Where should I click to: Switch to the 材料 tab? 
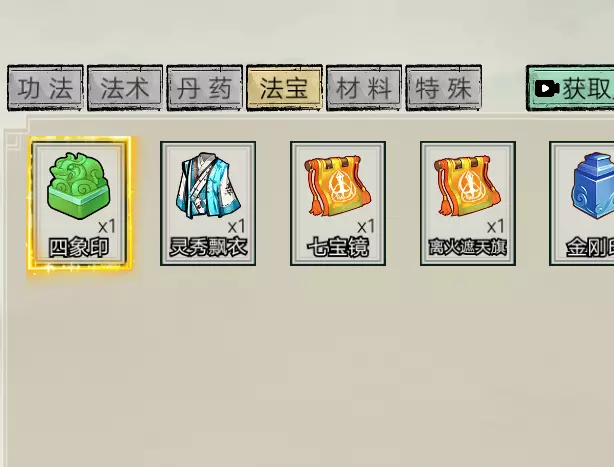364,88
